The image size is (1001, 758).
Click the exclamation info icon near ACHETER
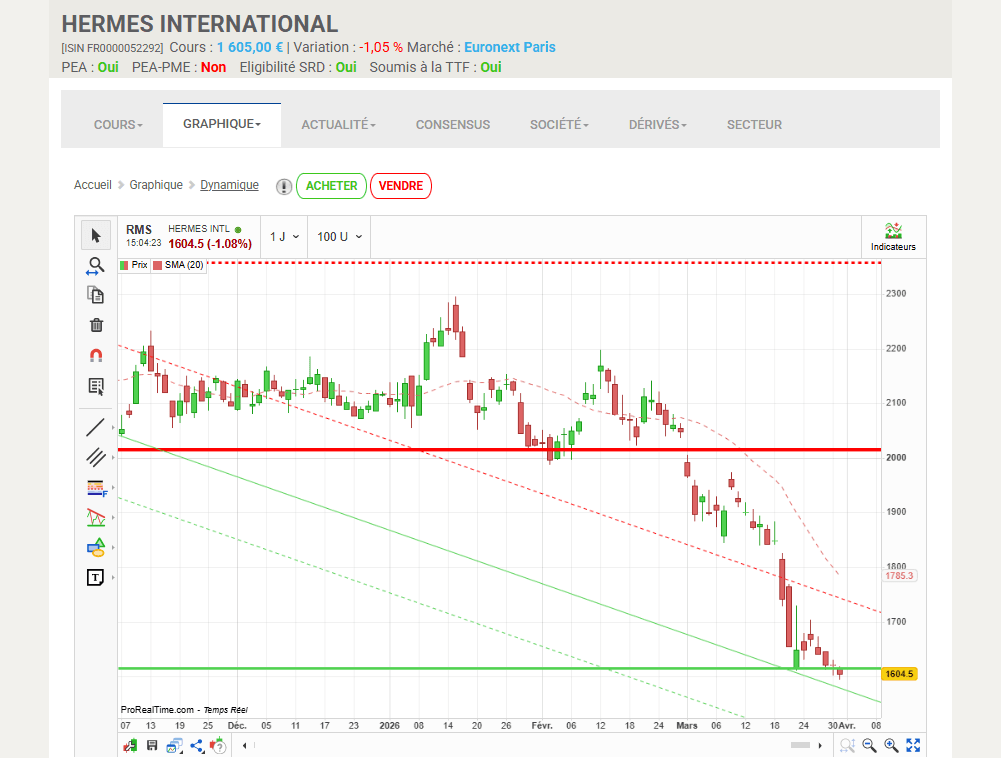(x=284, y=186)
